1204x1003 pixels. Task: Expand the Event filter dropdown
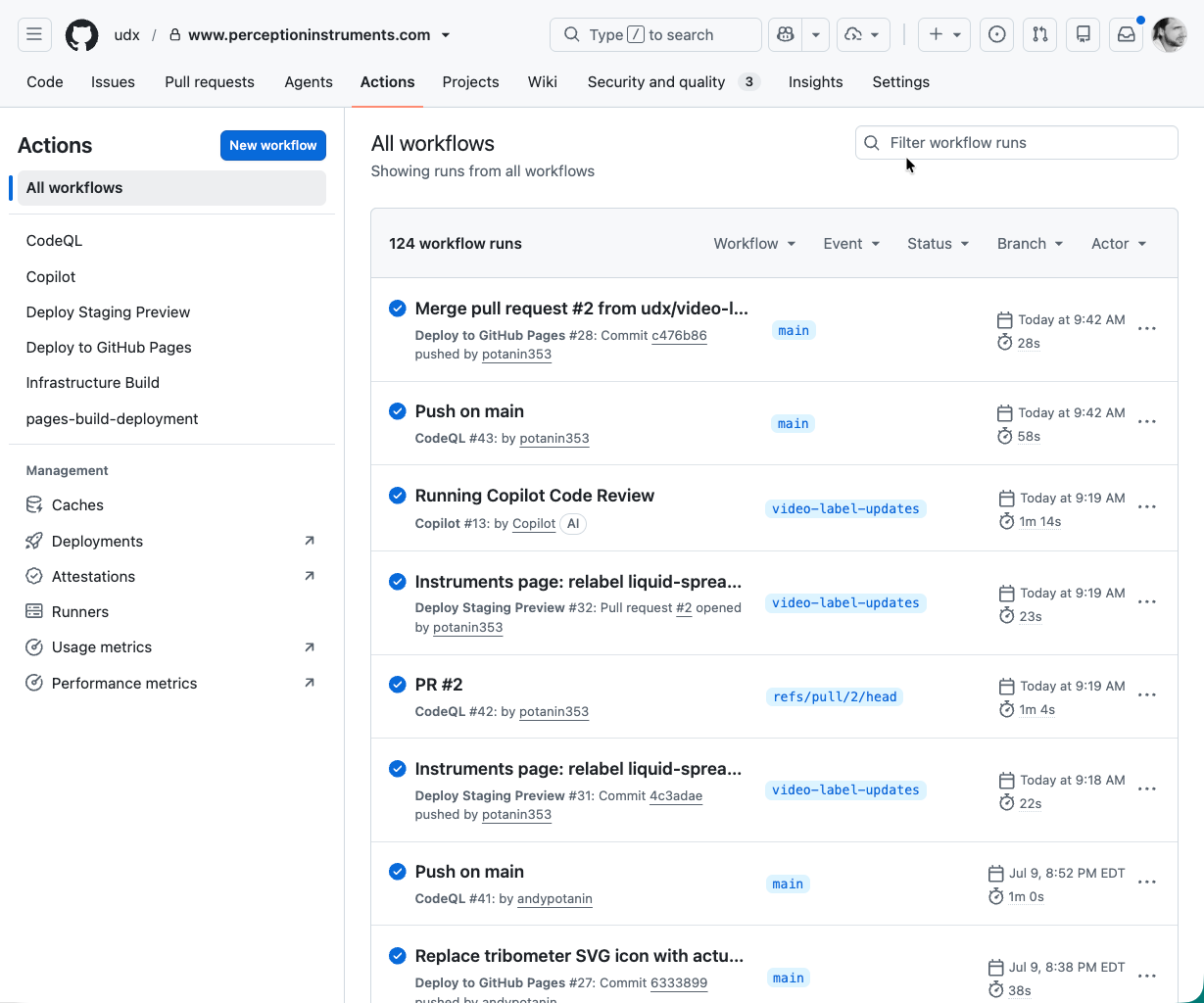coord(851,244)
